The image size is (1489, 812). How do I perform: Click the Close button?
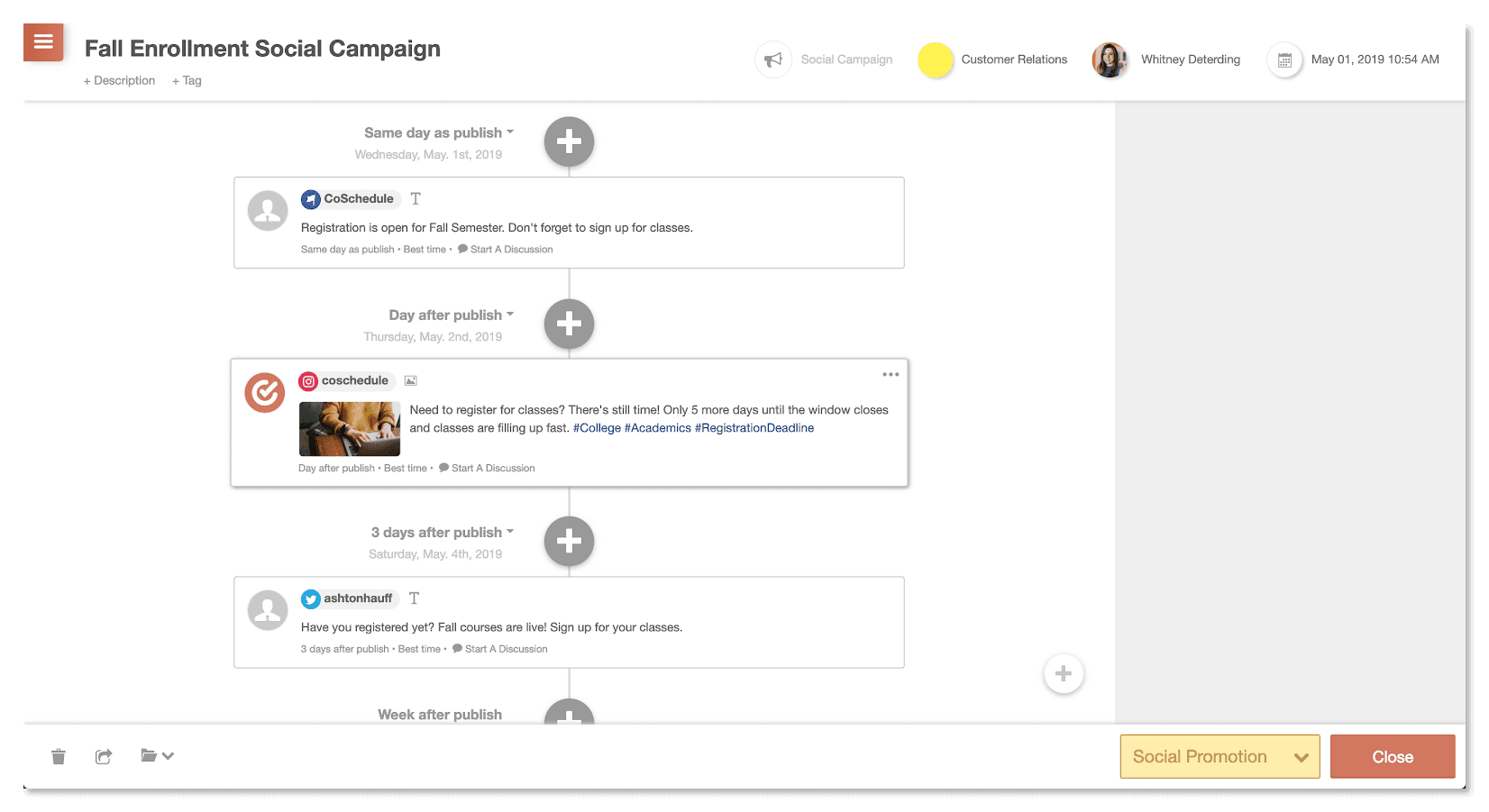1392,756
